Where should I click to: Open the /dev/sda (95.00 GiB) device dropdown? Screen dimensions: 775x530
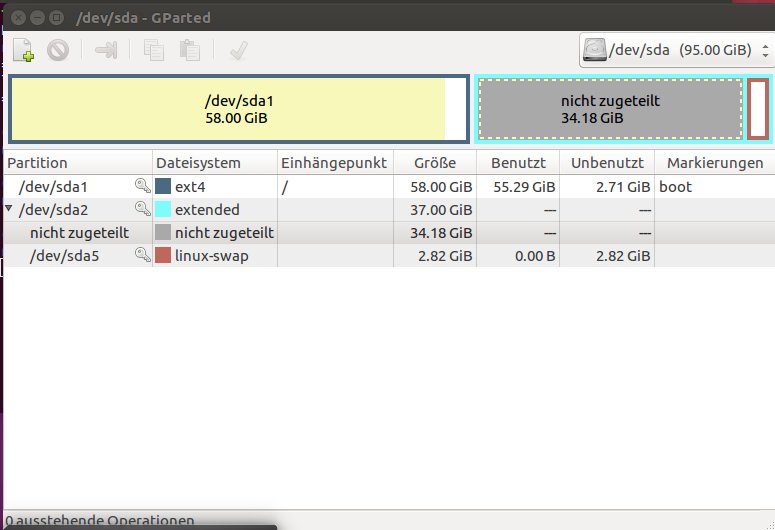tap(676, 50)
